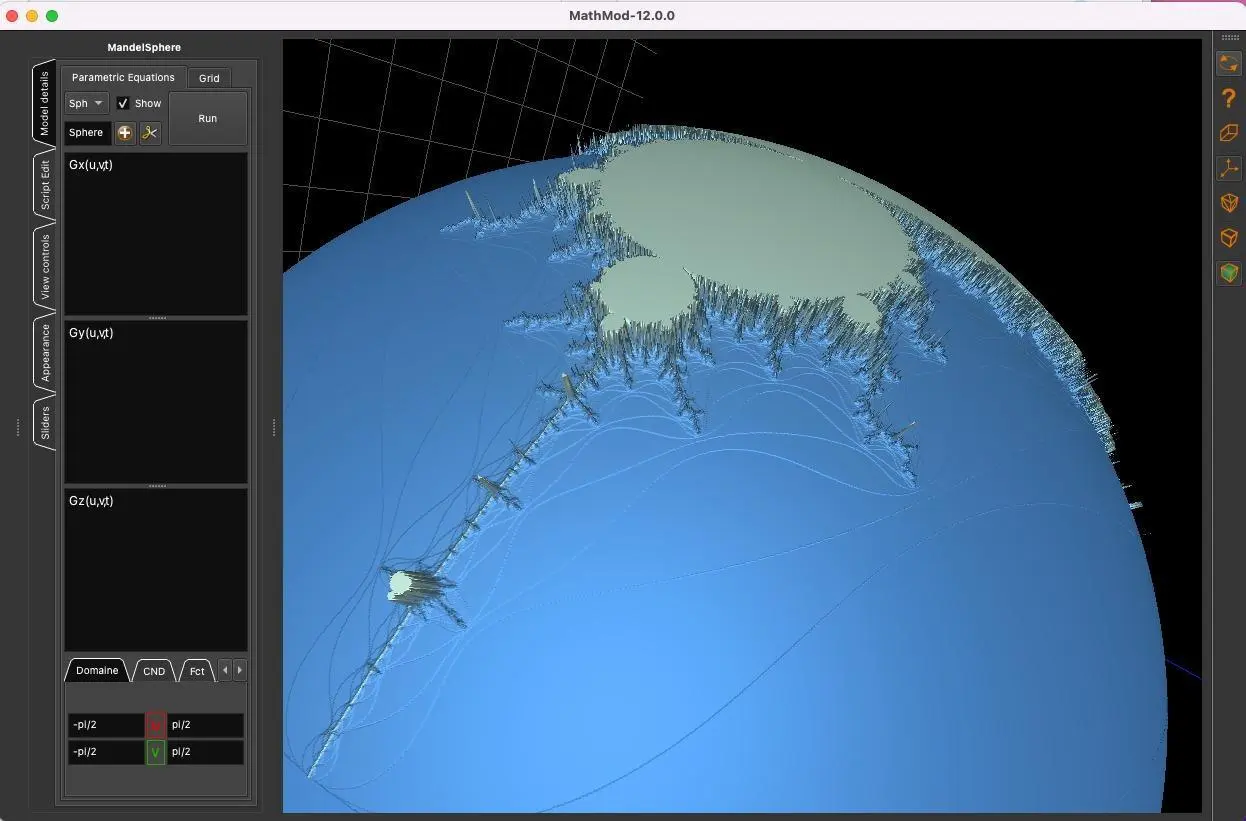This screenshot has width=1246, height=821.
Task: Open the Sph coordinate dropdown
Action: 85,102
